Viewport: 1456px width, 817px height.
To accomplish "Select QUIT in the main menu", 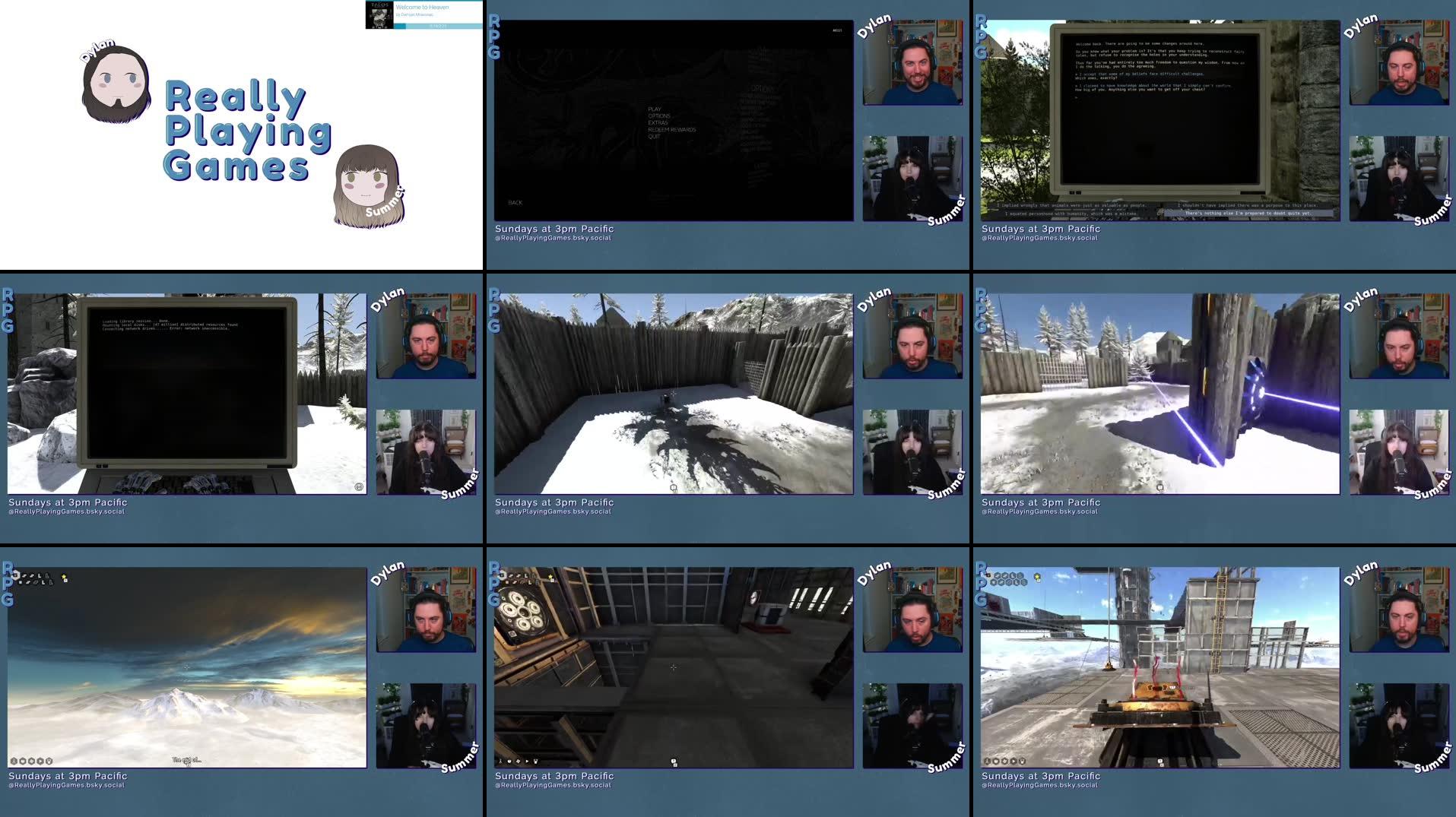I will pos(653,137).
